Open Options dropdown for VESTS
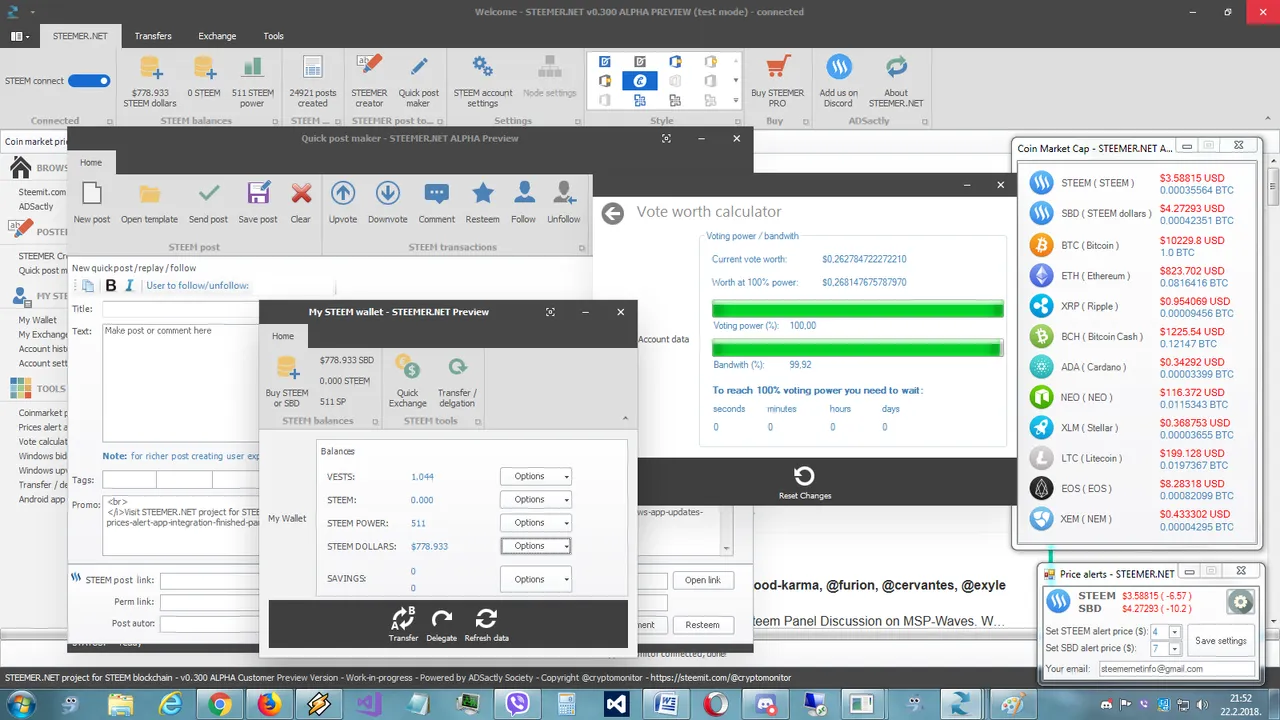Screen dimensions: 1280x720 (x=536, y=477)
